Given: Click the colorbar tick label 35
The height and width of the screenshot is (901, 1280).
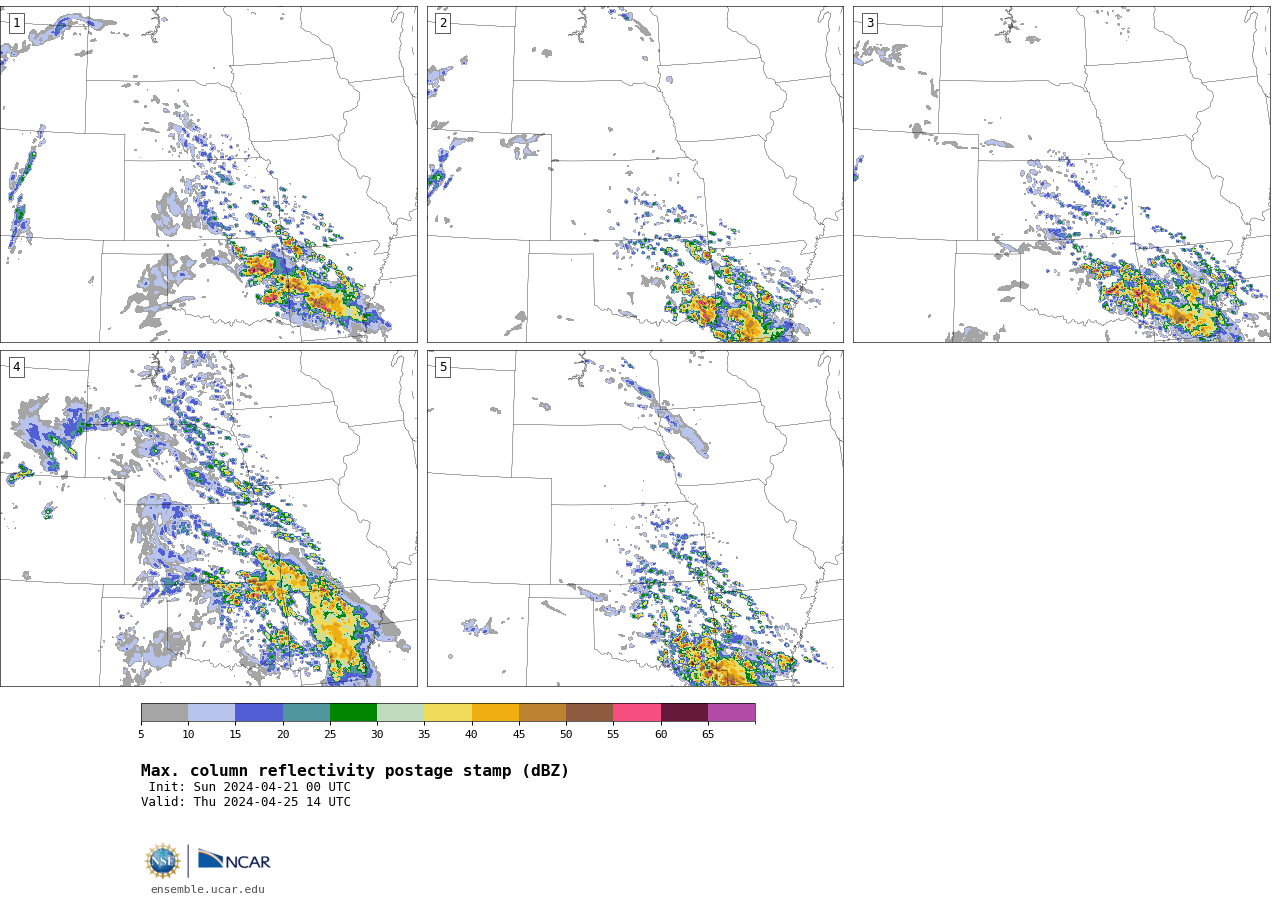Looking at the screenshot, I should point(424,735).
